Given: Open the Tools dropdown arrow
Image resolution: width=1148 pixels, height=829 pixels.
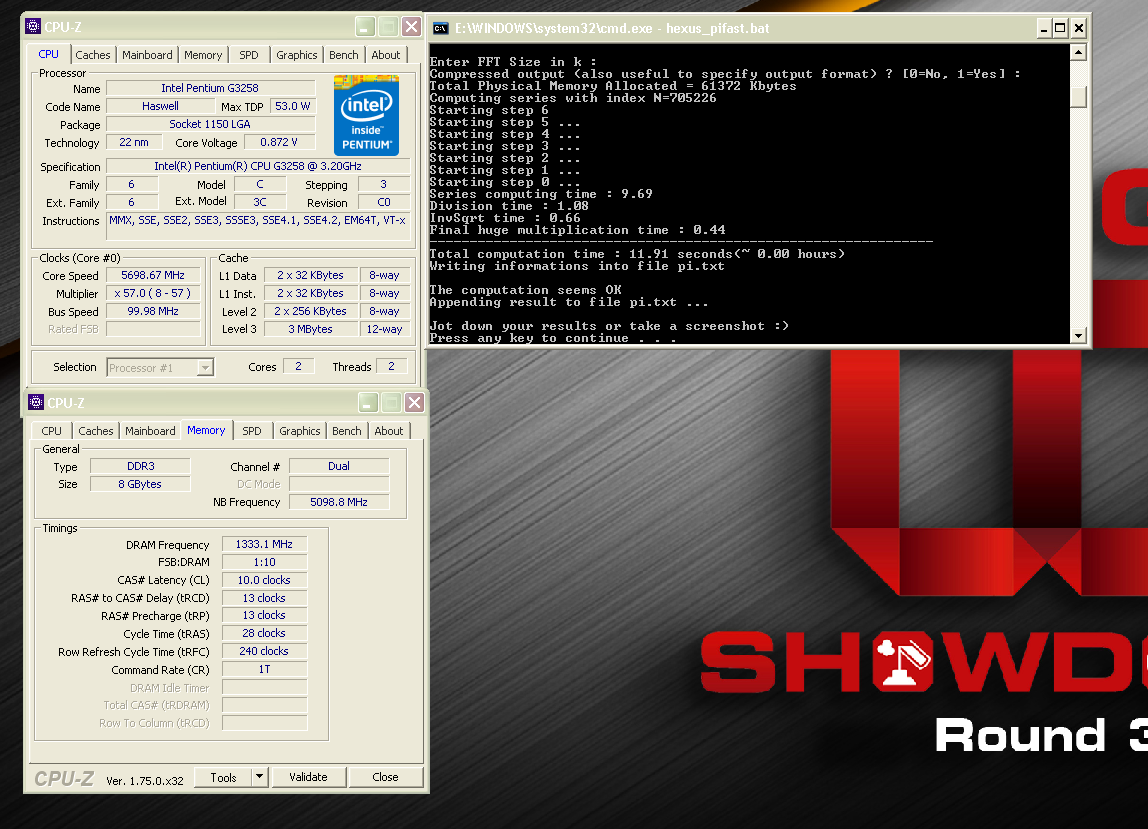Looking at the screenshot, I should click(260, 777).
